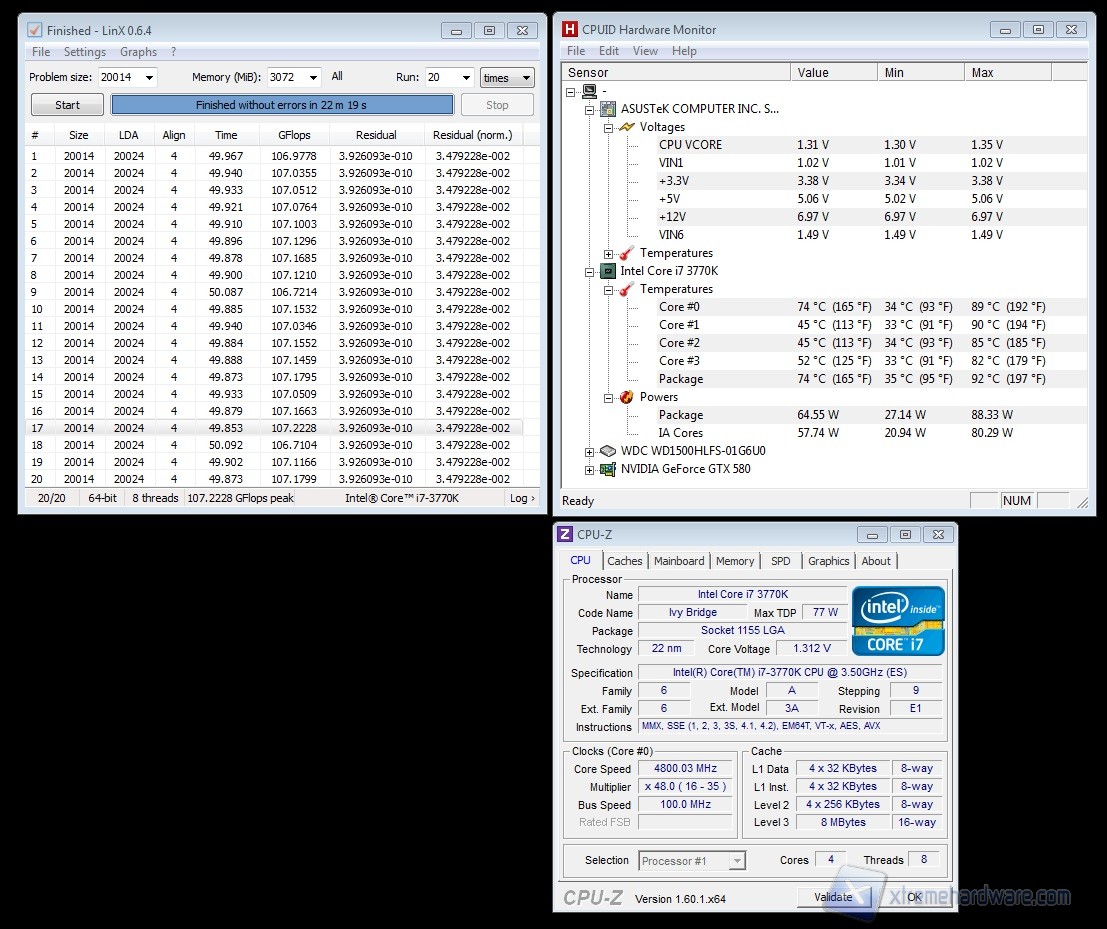This screenshot has width=1107, height=929.
Task: Click the Validate button in CPU-Z
Action: tap(833, 897)
